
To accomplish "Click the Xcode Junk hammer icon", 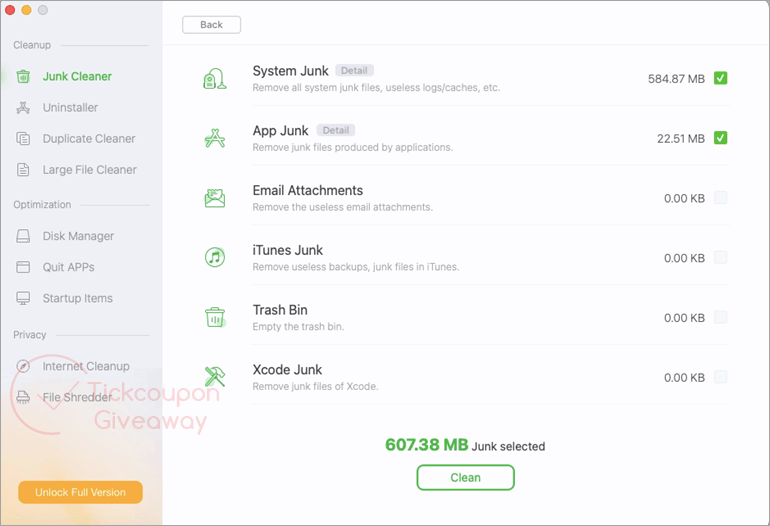I will pos(215,377).
